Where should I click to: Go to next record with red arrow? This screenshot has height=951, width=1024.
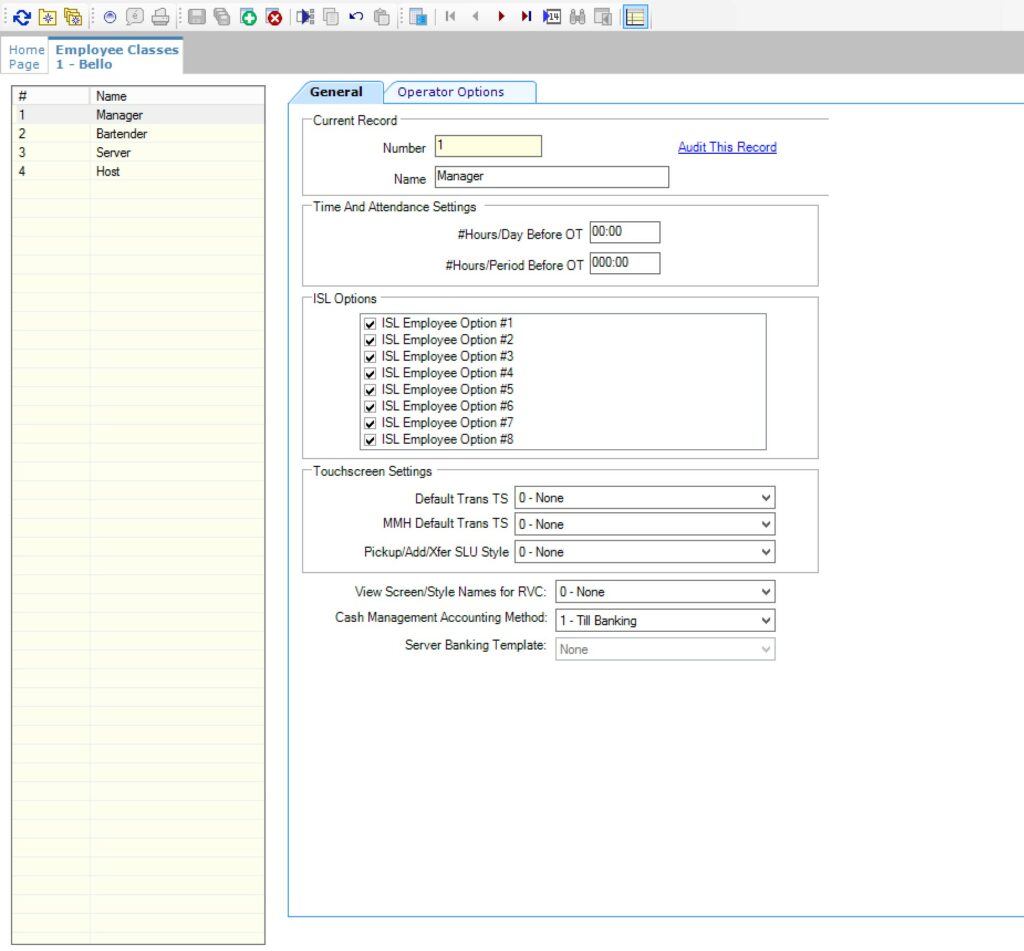(501, 17)
